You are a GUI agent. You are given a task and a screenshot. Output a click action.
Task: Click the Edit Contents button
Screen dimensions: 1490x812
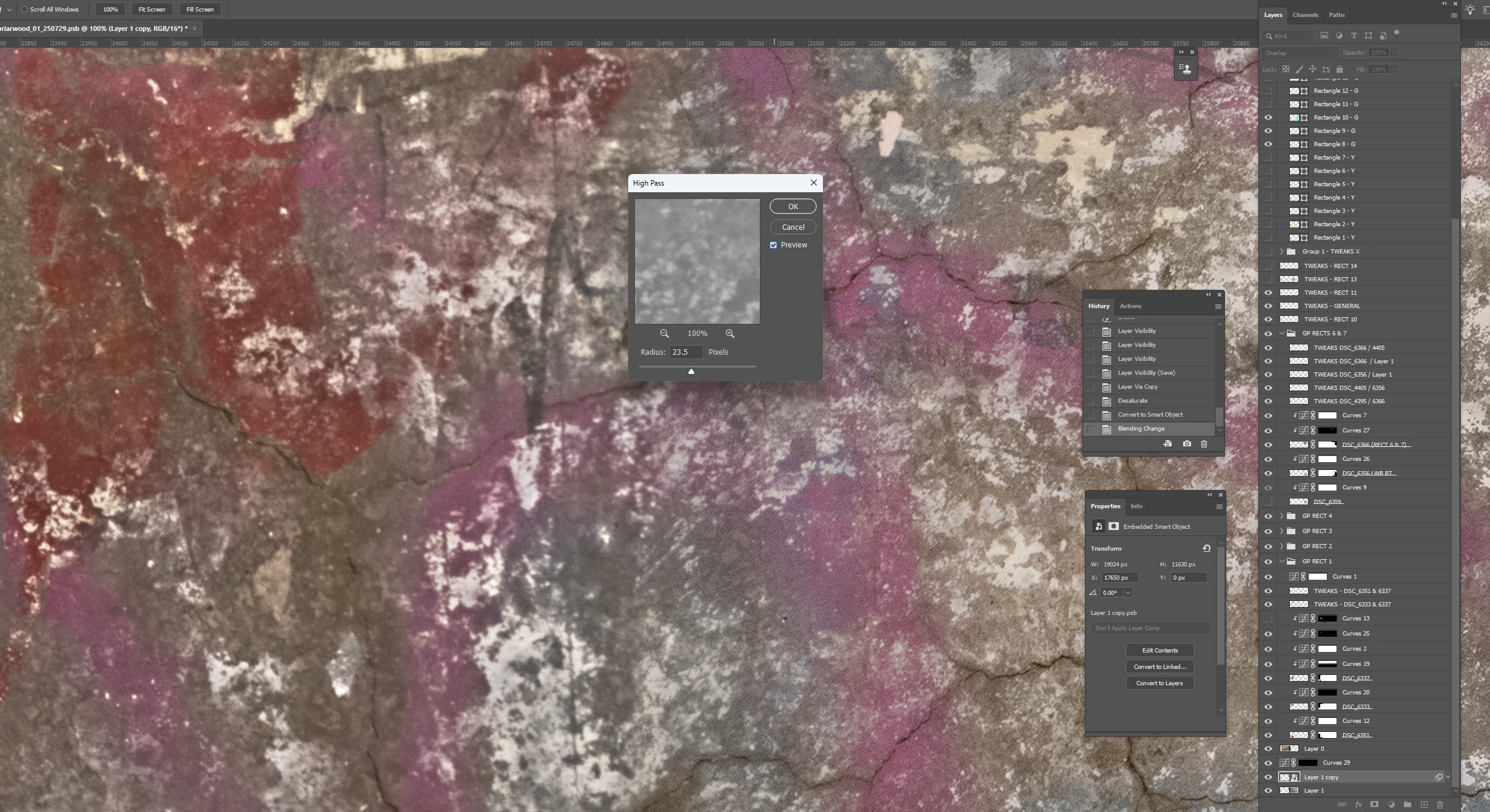(x=1159, y=650)
